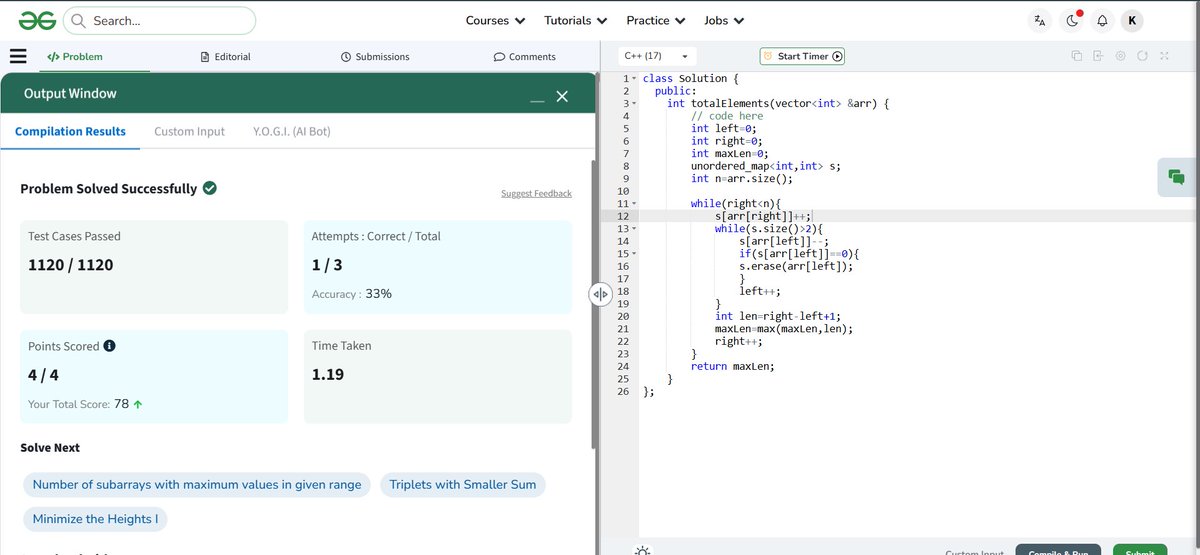
Task: Click the 'Problem Solved Successfully' heading
Action: point(109,188)
